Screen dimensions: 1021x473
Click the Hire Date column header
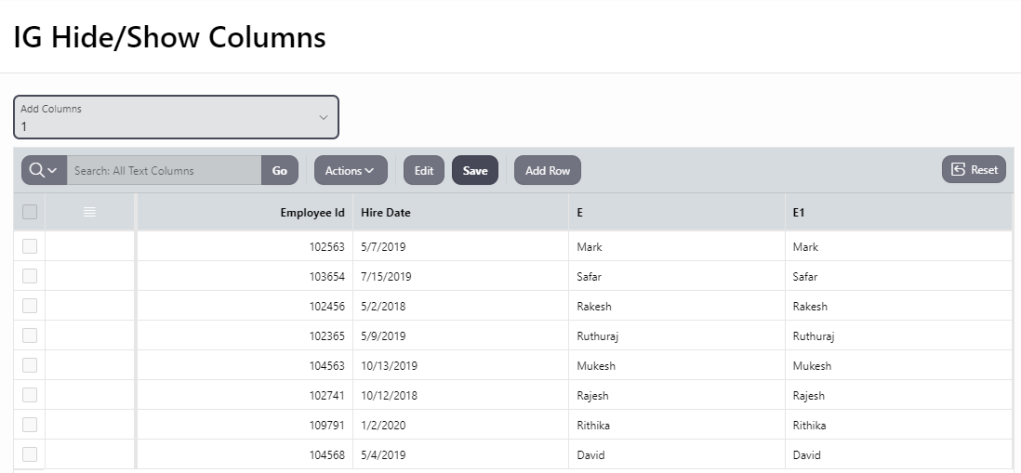tap(385, 212)
